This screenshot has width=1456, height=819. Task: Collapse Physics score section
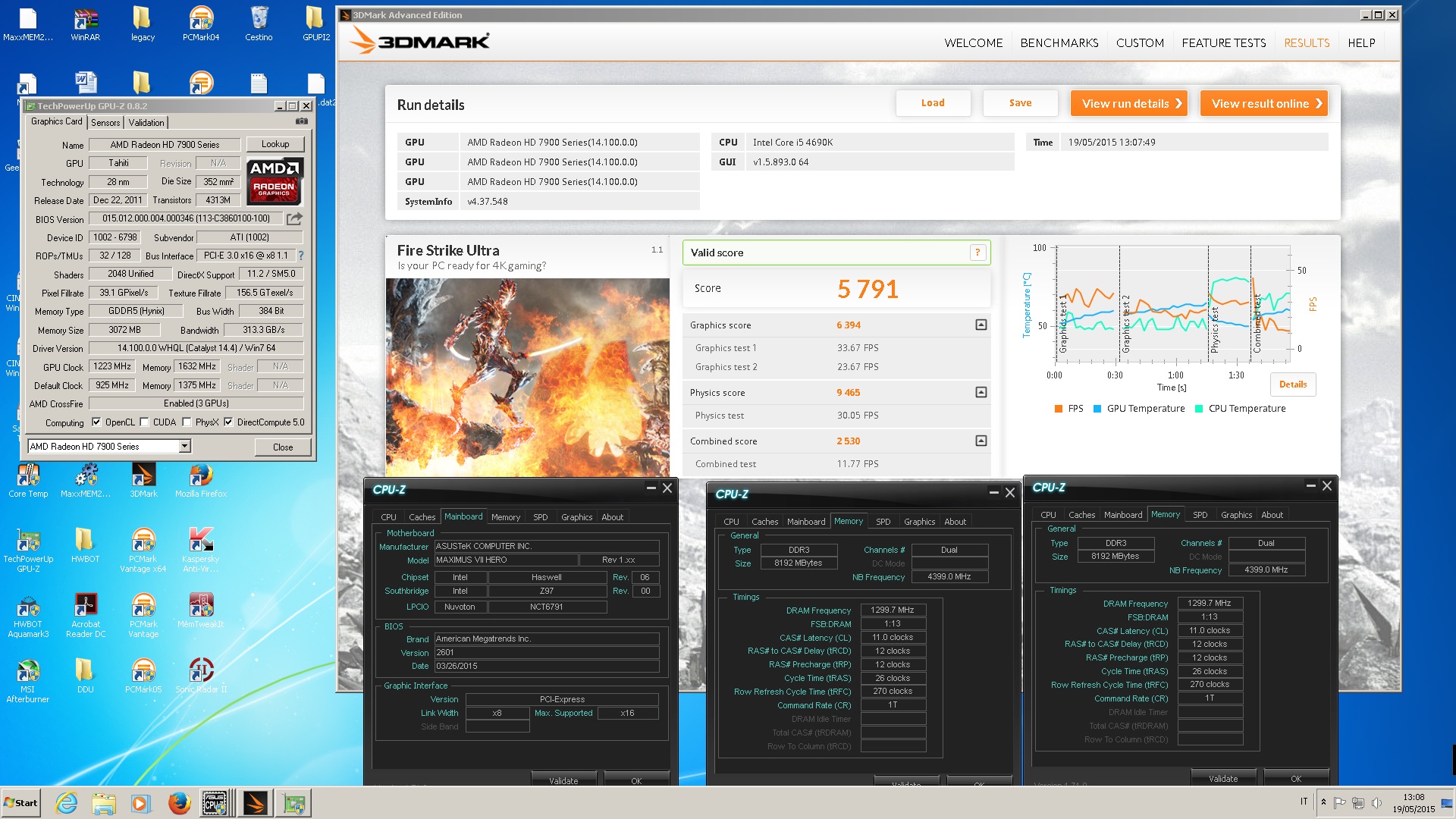point(981,392)
